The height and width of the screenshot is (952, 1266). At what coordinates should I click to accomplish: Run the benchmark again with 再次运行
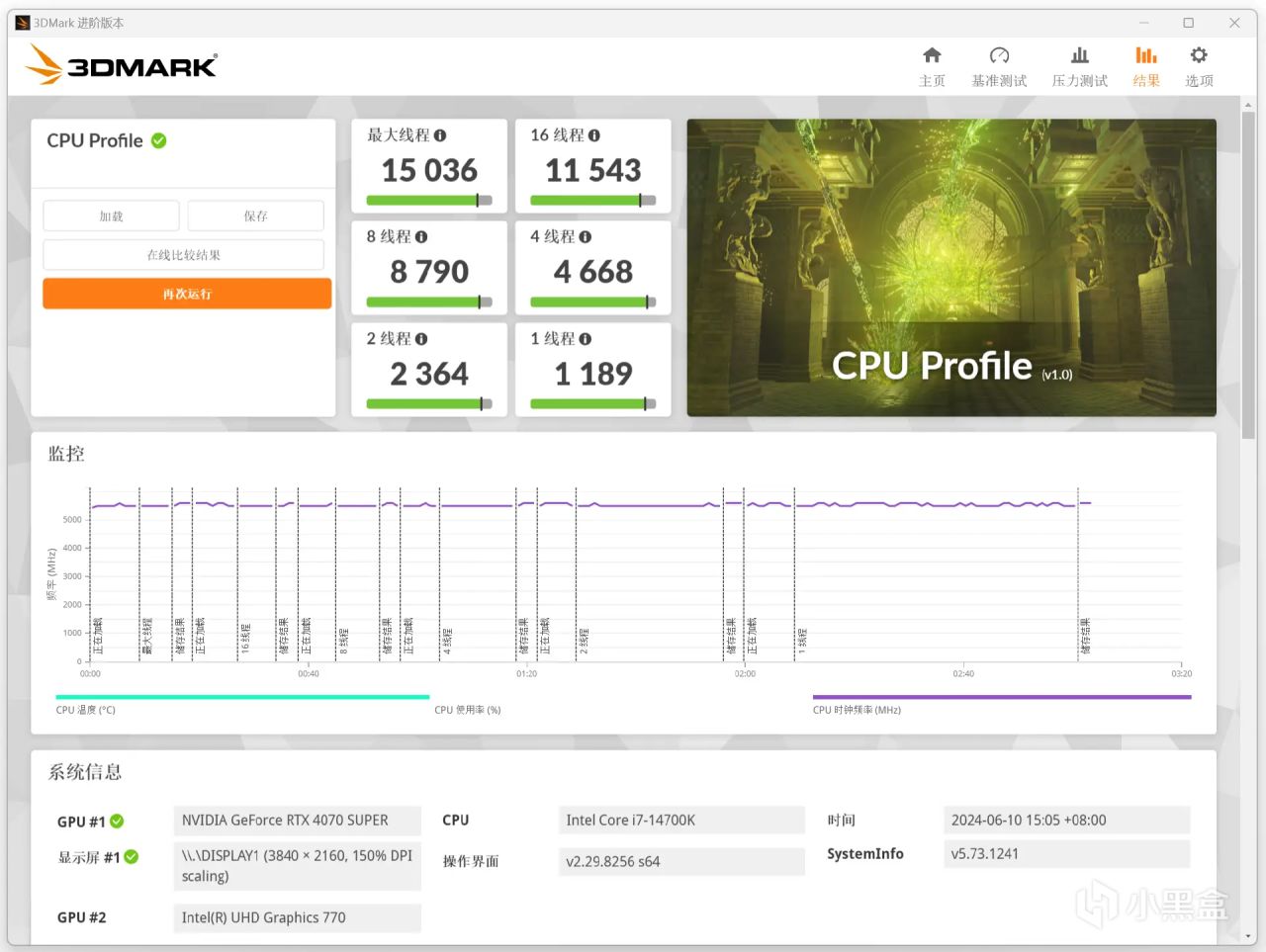pos(187,294)
